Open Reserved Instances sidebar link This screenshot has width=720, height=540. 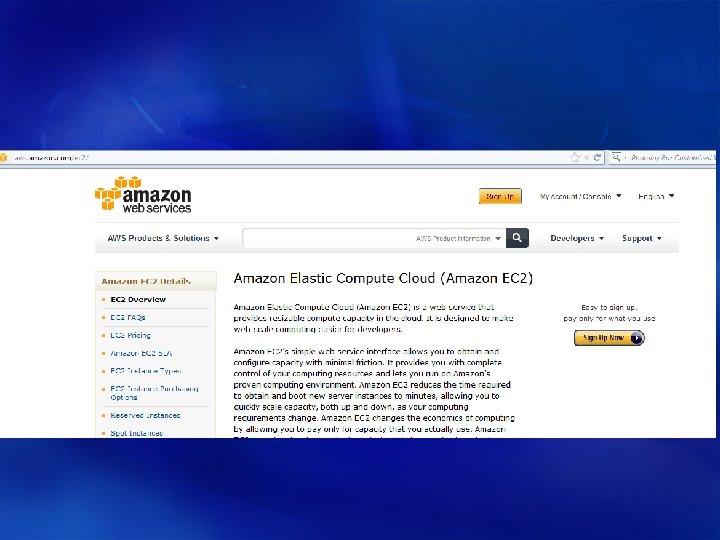tap(145, 415)
